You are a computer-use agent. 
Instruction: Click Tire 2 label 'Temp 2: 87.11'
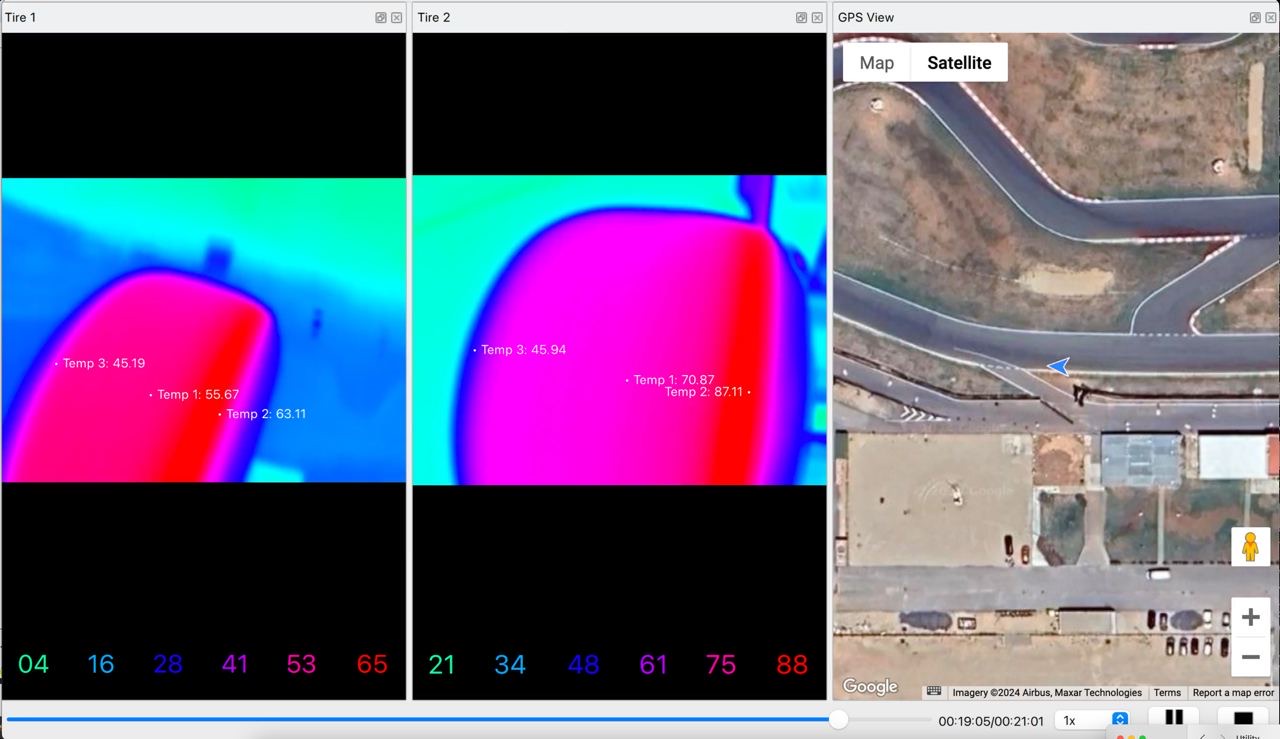click(x=704, y=392)
